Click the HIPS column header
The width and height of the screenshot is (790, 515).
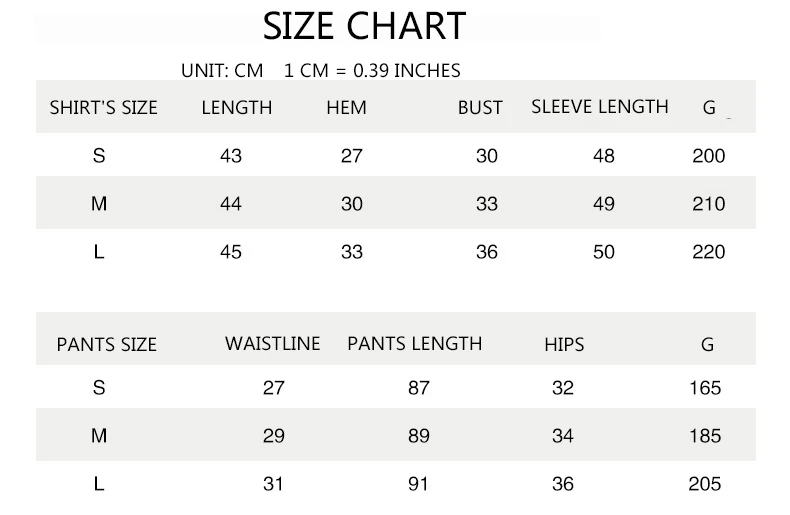tap(564, 345)
